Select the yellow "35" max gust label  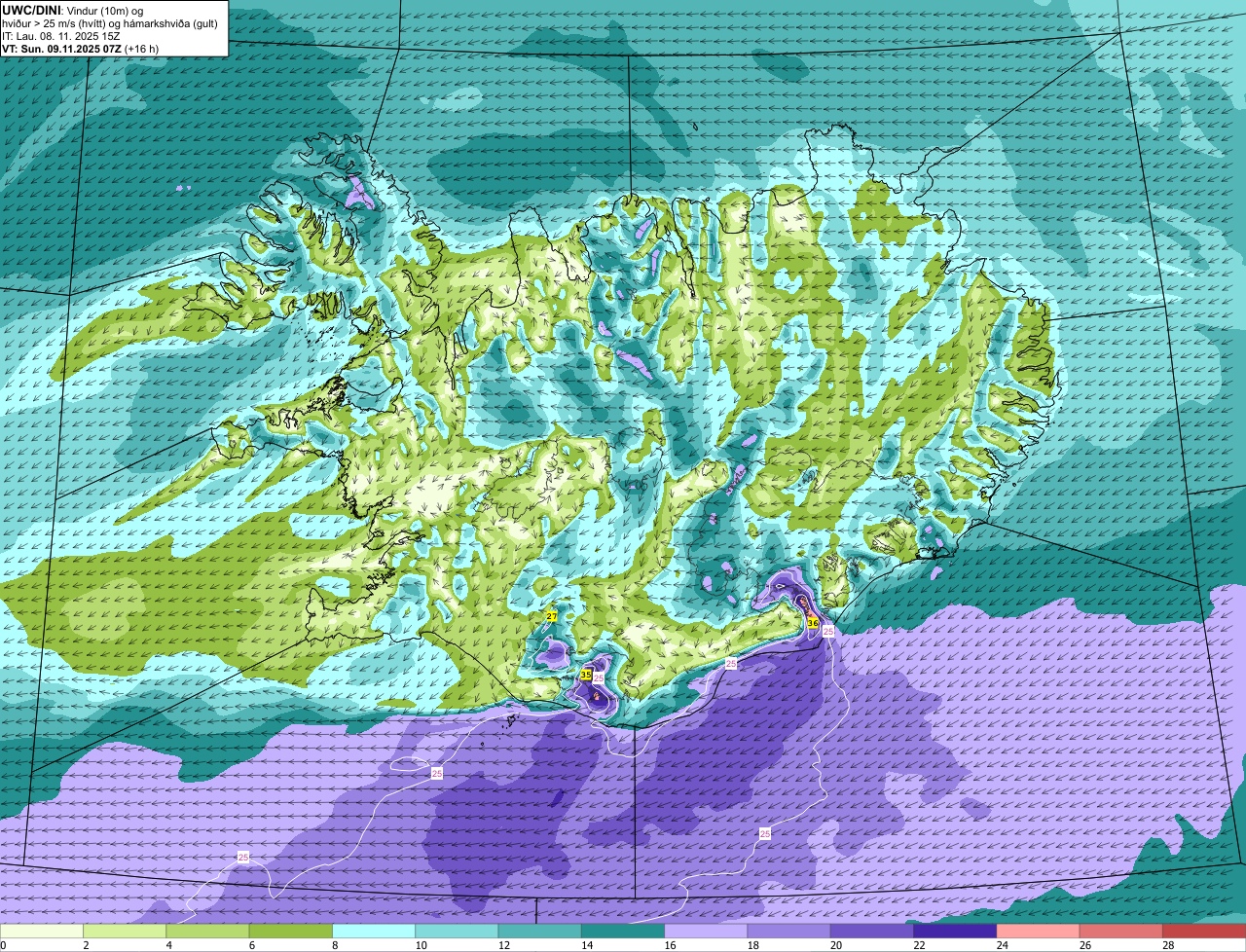[586, 674]
